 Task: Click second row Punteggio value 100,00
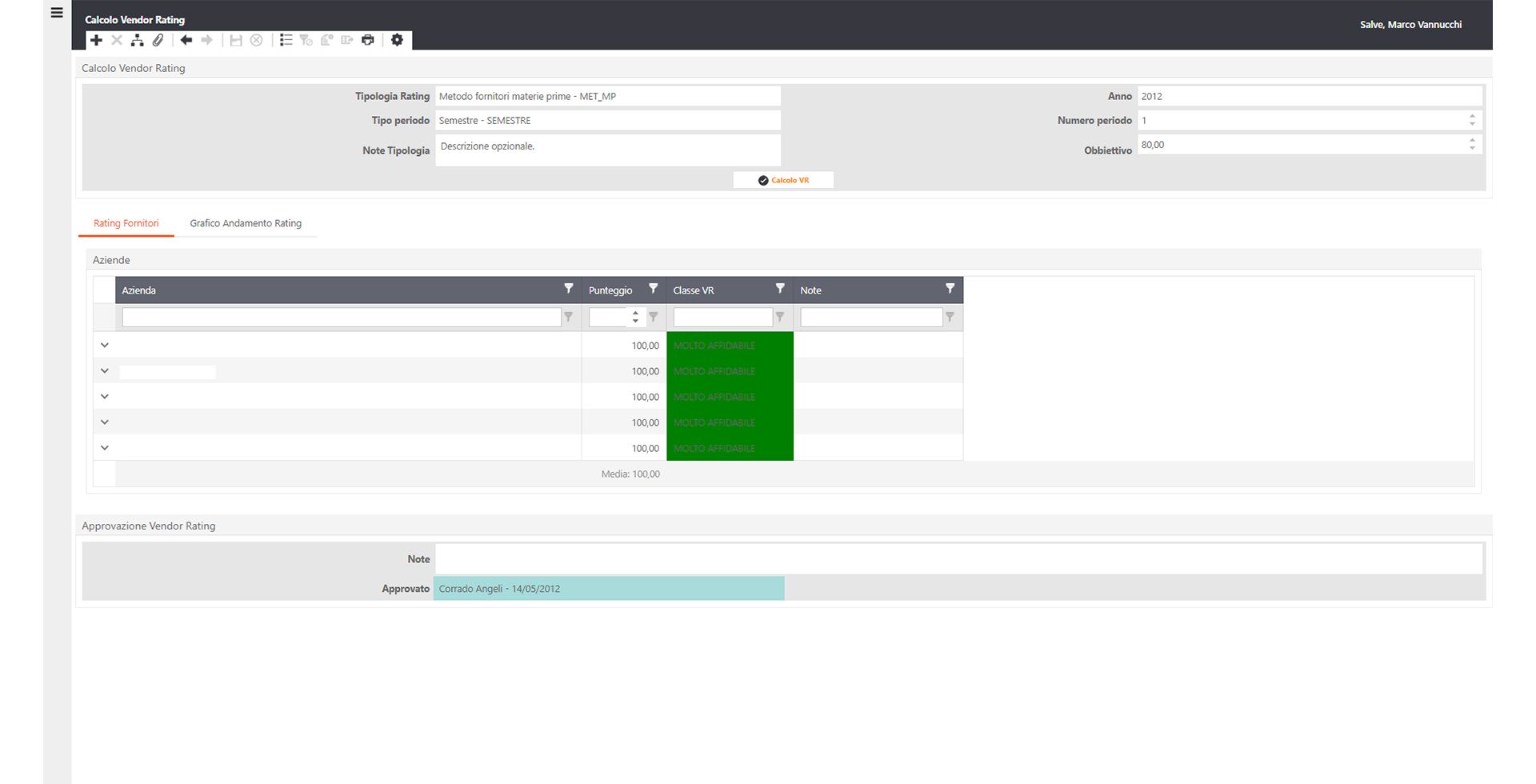(x=646, y=371)
